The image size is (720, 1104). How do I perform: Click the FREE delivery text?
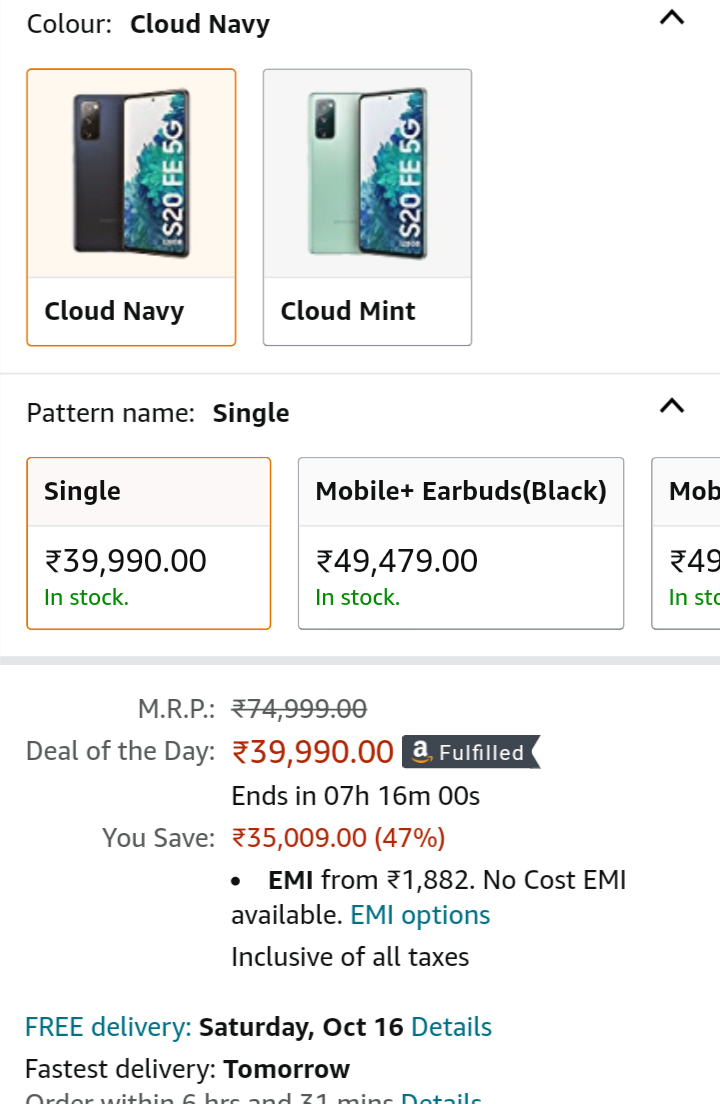click(x=108, y=1027)
